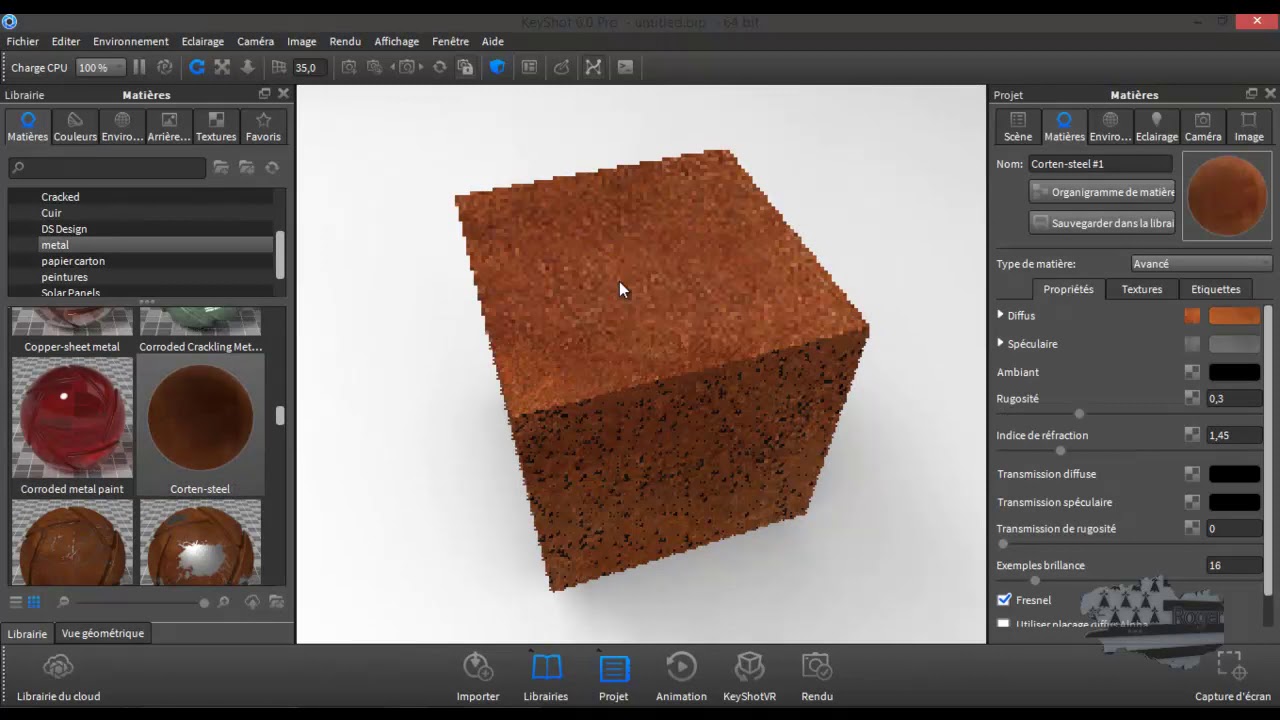Screen dimensions: 1280x720
Task: Open the Arrière... backplates library tab
Action: pos(169,127)
